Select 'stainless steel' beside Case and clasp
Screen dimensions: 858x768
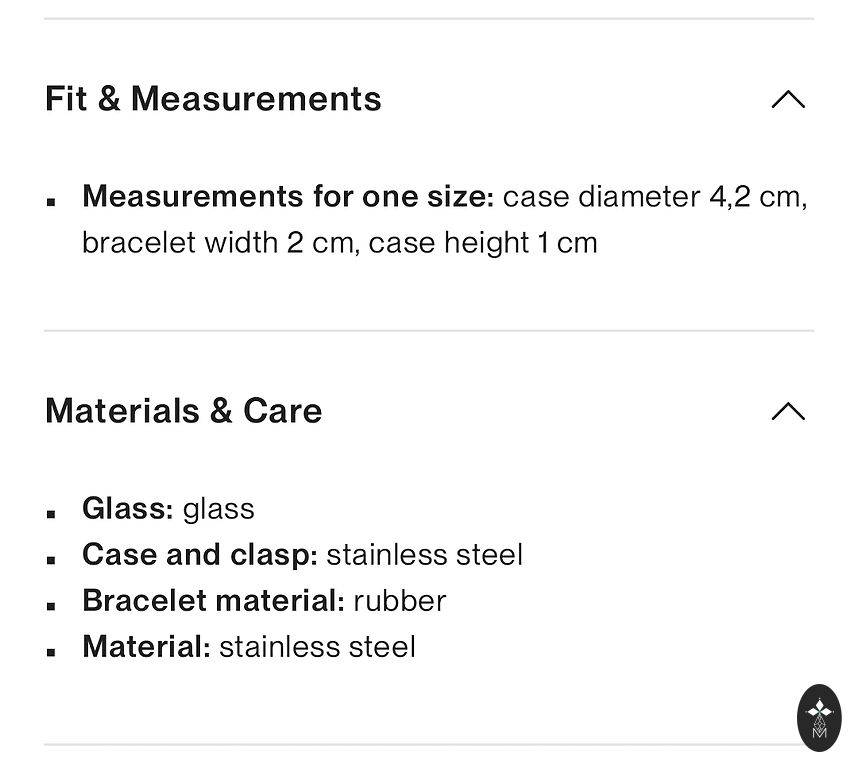(x=424, y=555)
